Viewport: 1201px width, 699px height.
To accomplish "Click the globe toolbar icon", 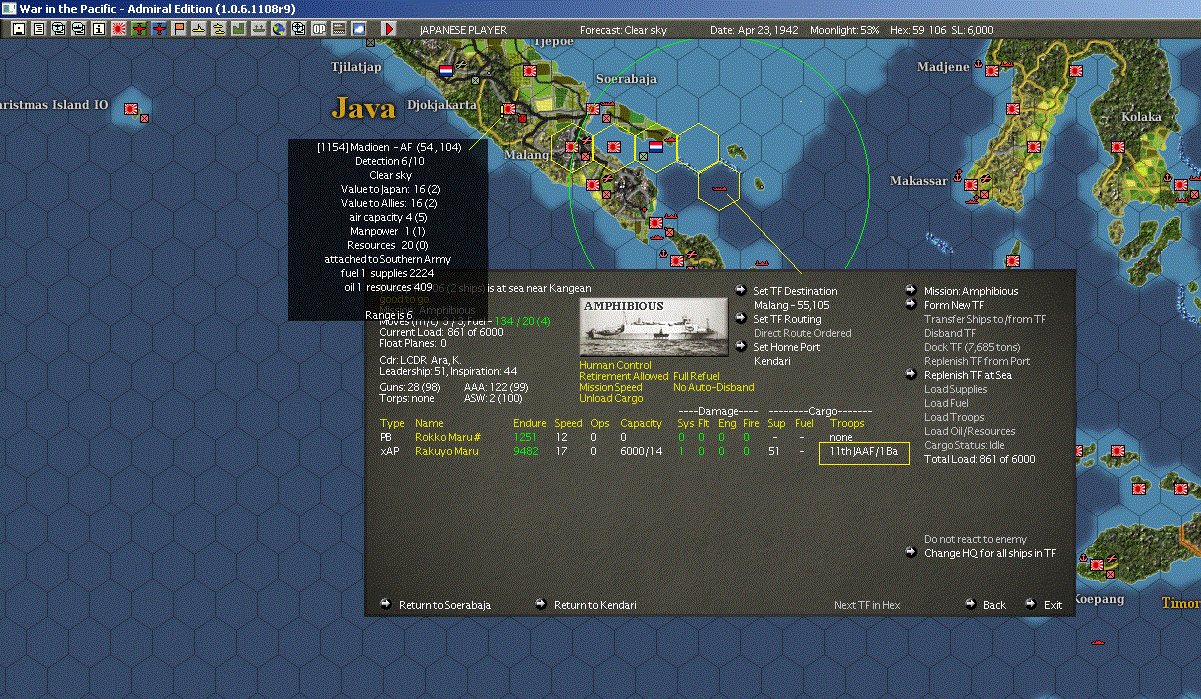I will point(278,29).
